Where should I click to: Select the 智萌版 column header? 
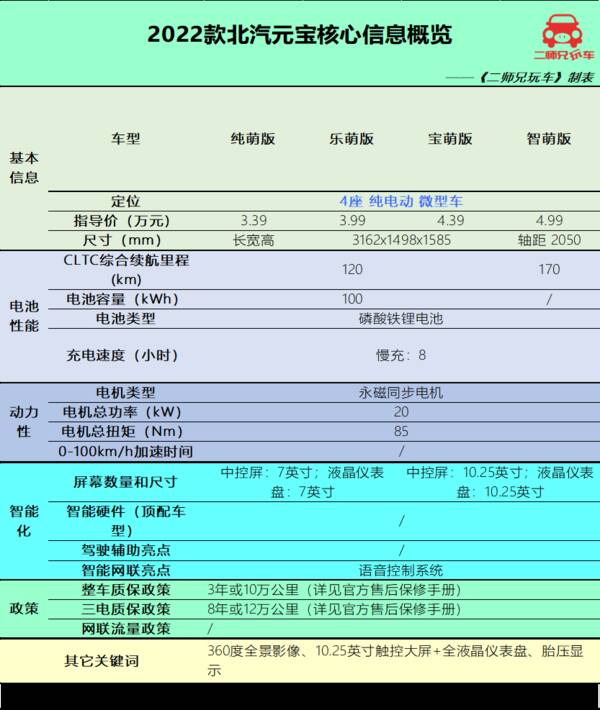(x=549, y=139)
